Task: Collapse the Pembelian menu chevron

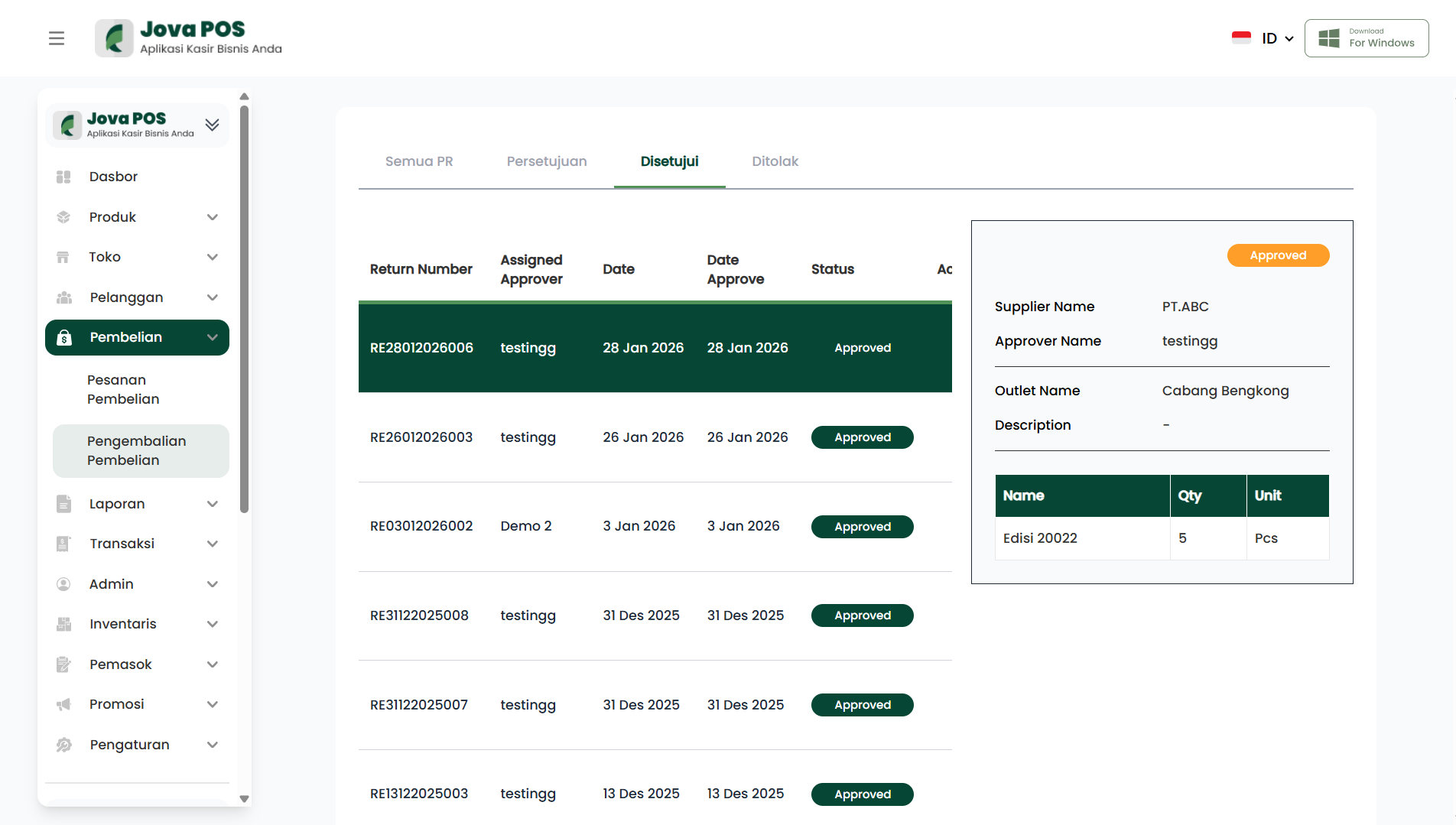Action: (x=213, y=337)
